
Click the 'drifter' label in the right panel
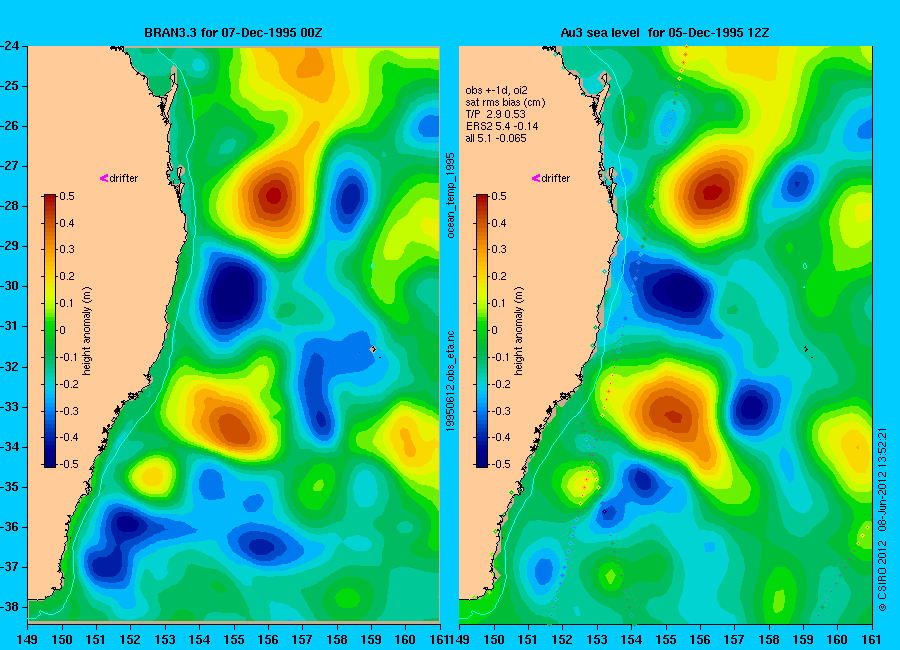[556, 178]
